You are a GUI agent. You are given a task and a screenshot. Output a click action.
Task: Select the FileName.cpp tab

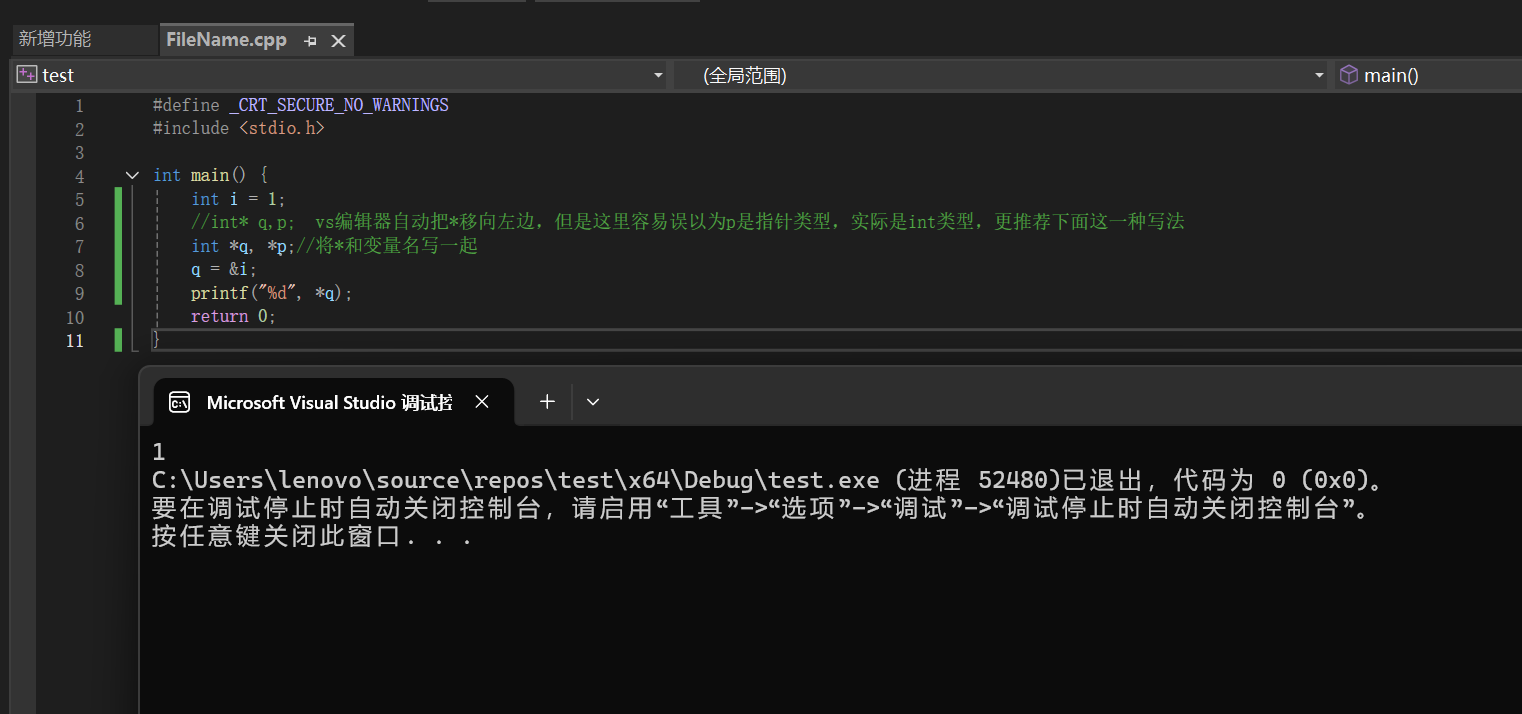pos(226,40)
